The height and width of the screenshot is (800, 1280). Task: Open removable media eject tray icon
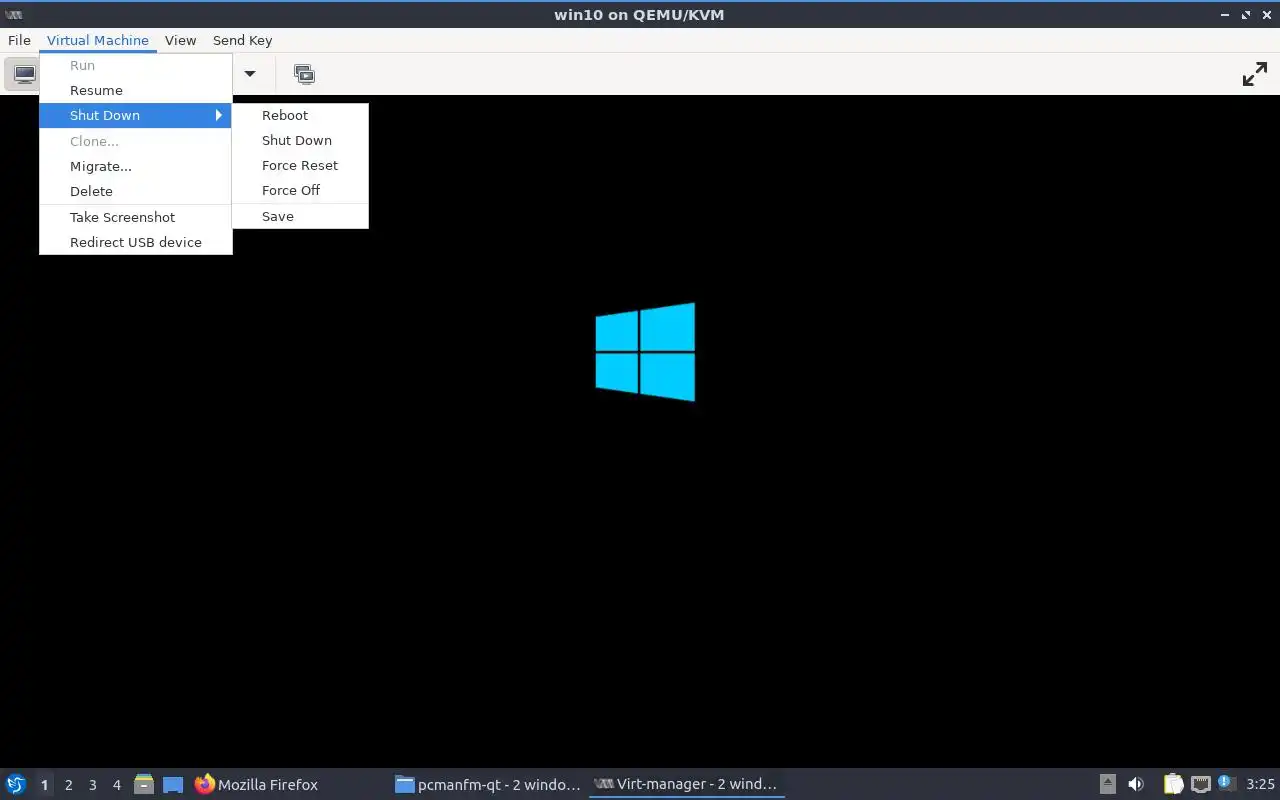point(1107,784)
